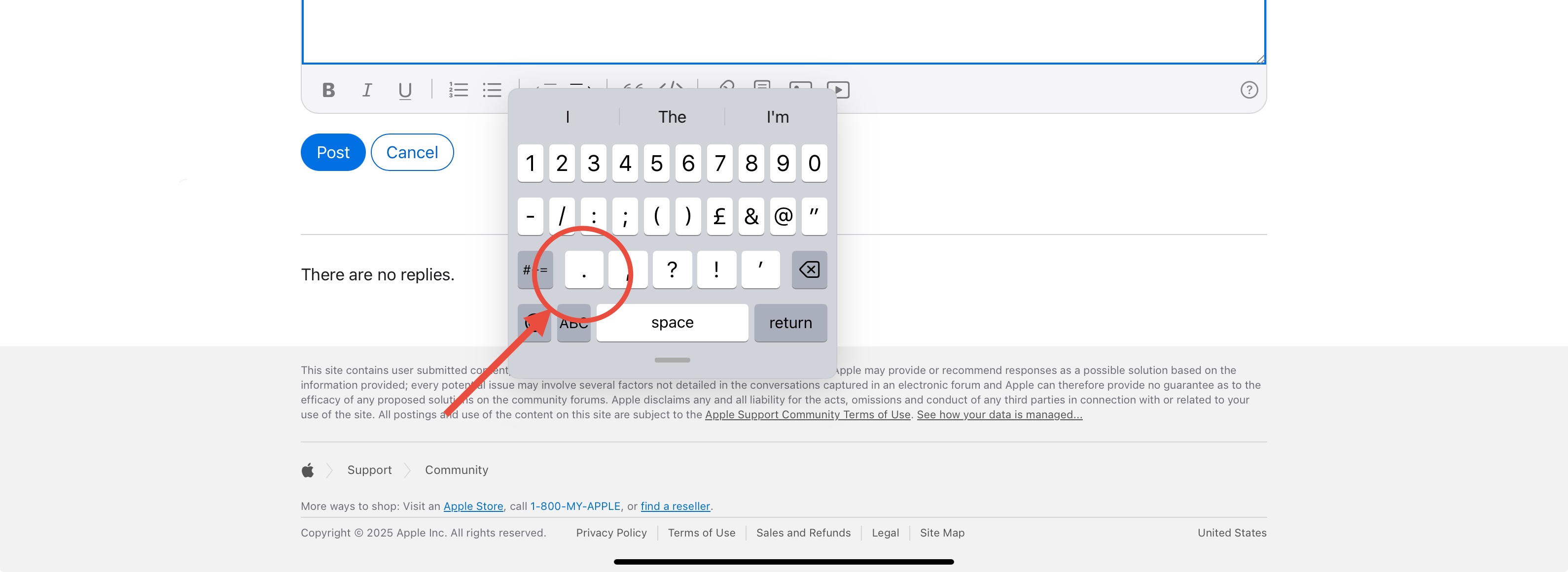Click the Apple logo in breadcrumb

[x=308, y=470]
